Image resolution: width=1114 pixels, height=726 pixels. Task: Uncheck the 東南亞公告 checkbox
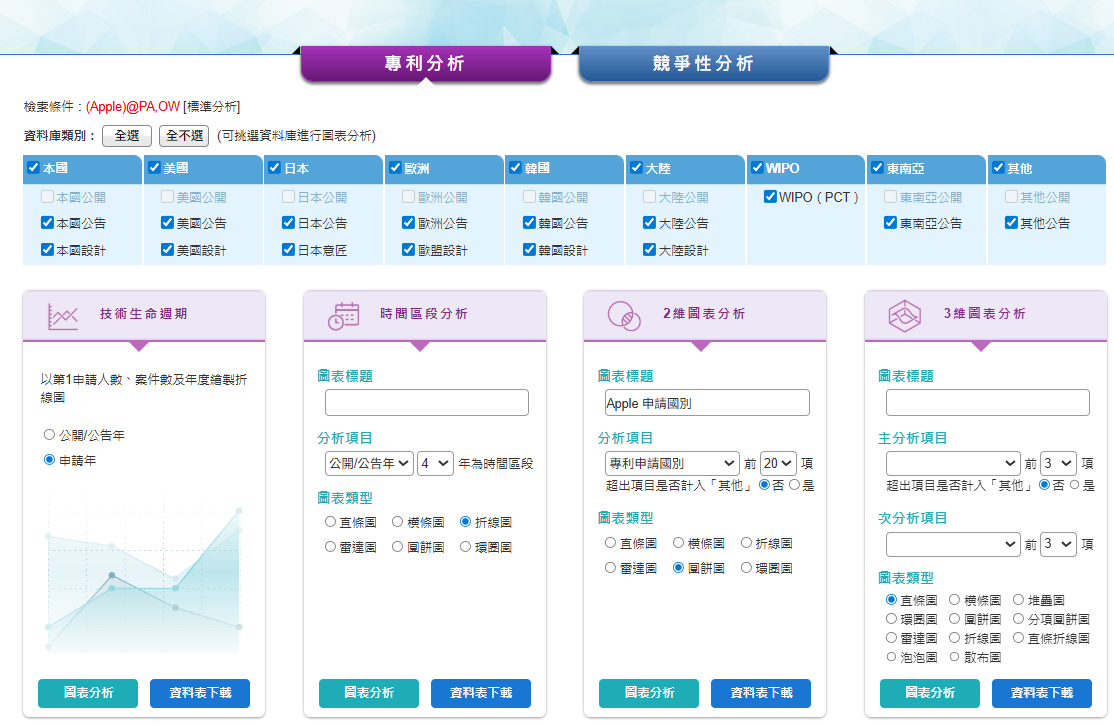pyautogui.click(x=890, y=222)
